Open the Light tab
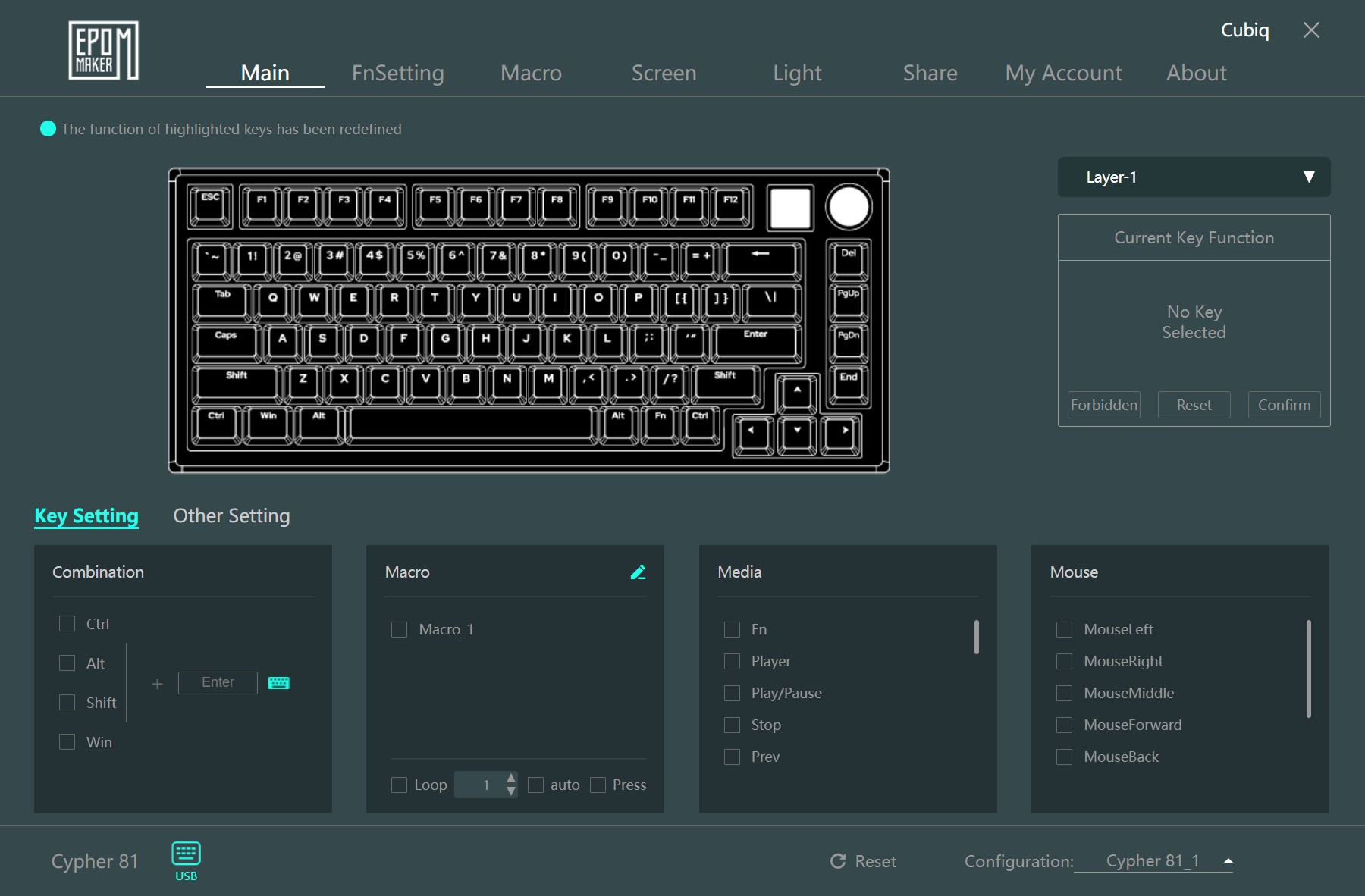Screen dimensions: 1365x896 (x=797, y=73)
